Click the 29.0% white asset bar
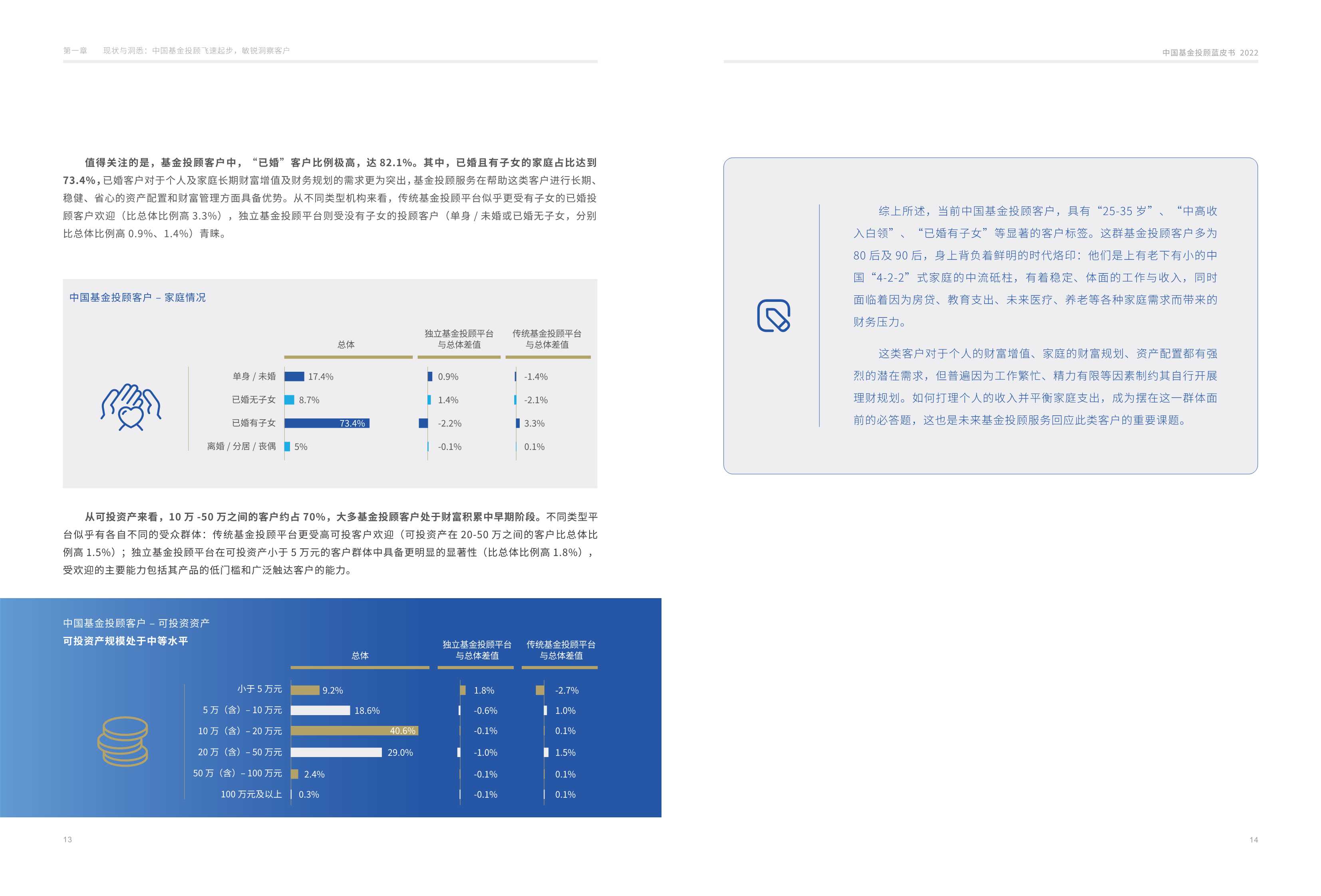The image size is (1321, 896). 336,752
